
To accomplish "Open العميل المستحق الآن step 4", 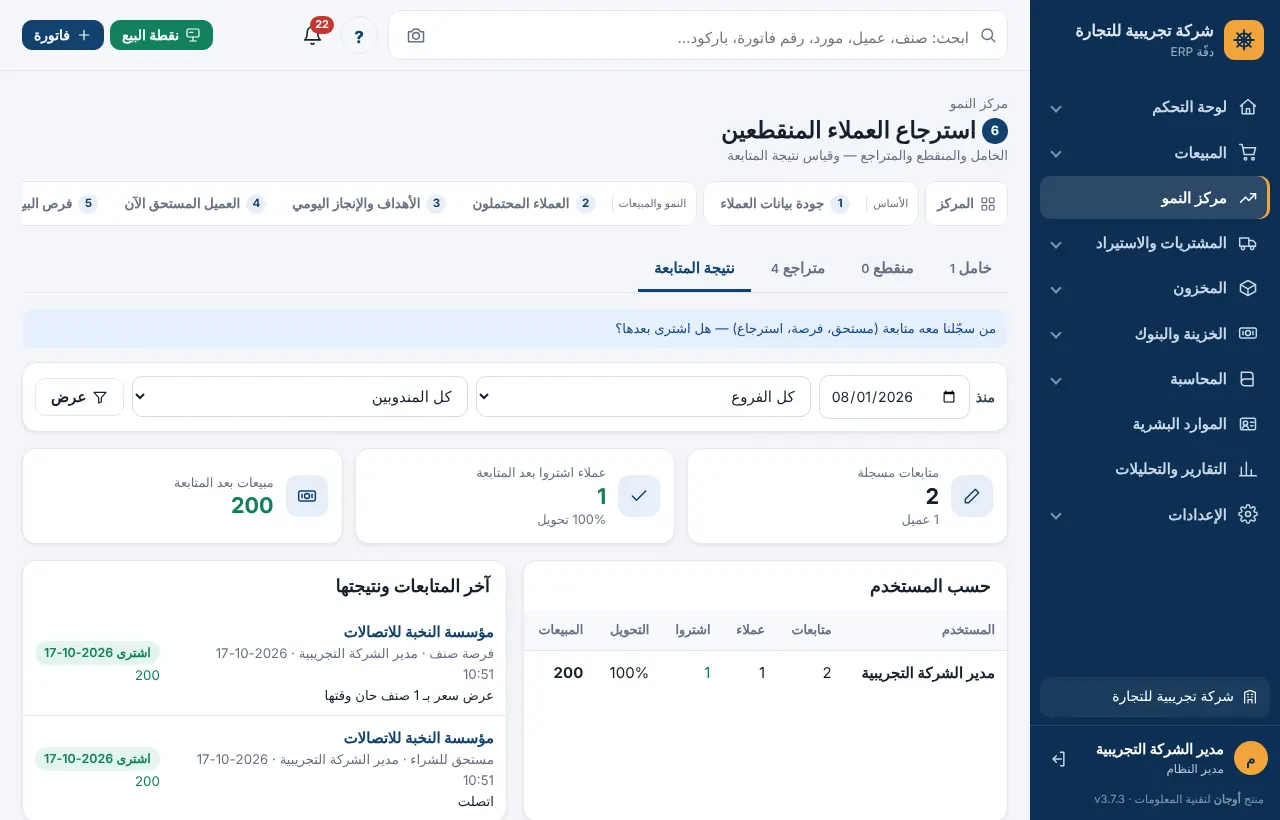I will (195, 204).
